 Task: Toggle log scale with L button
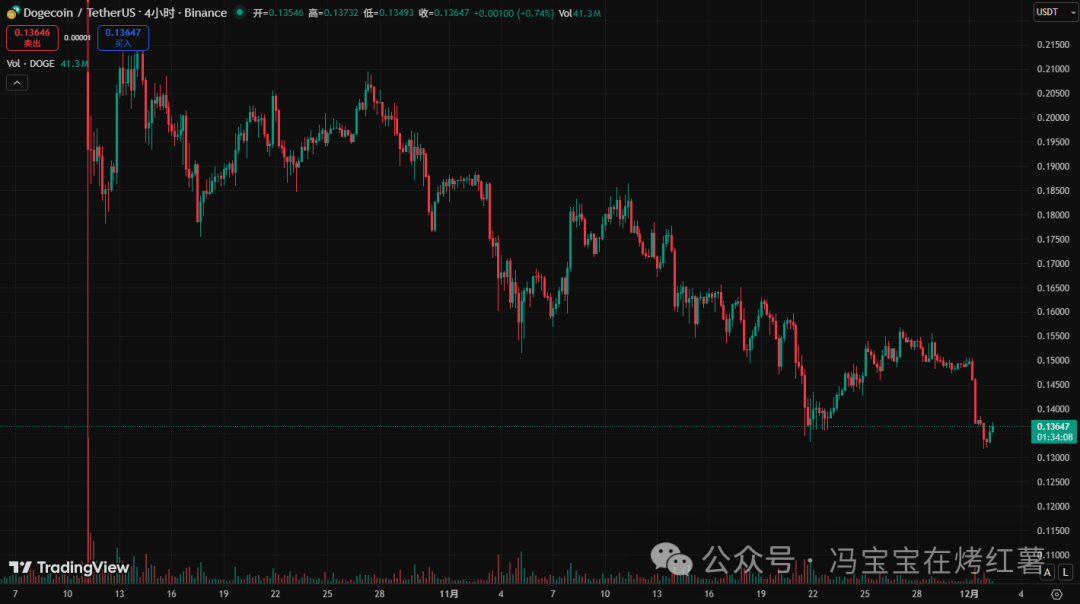click(x=1066, y=572)
